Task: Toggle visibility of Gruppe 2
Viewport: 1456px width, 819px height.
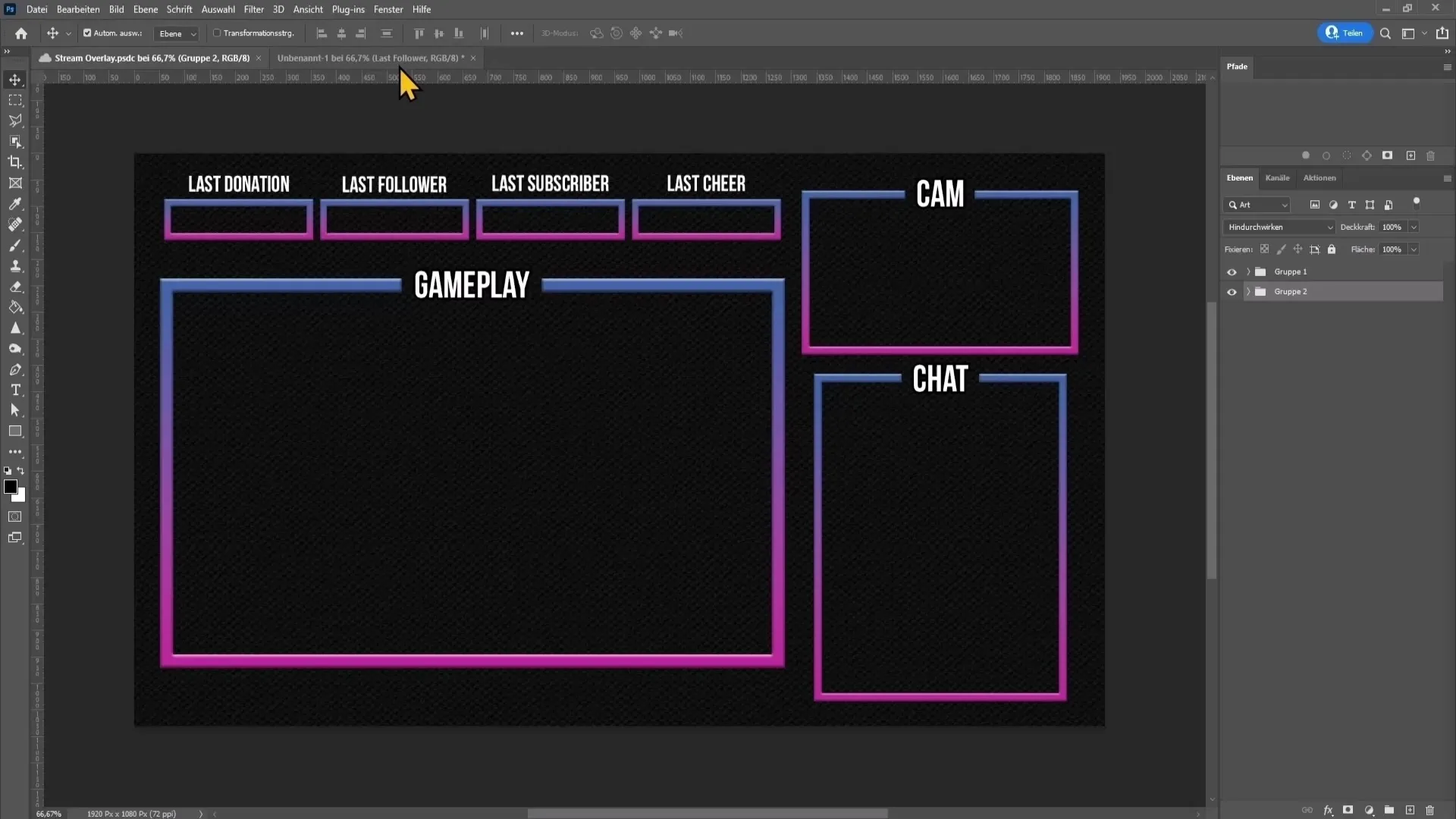Action: 1231,291
